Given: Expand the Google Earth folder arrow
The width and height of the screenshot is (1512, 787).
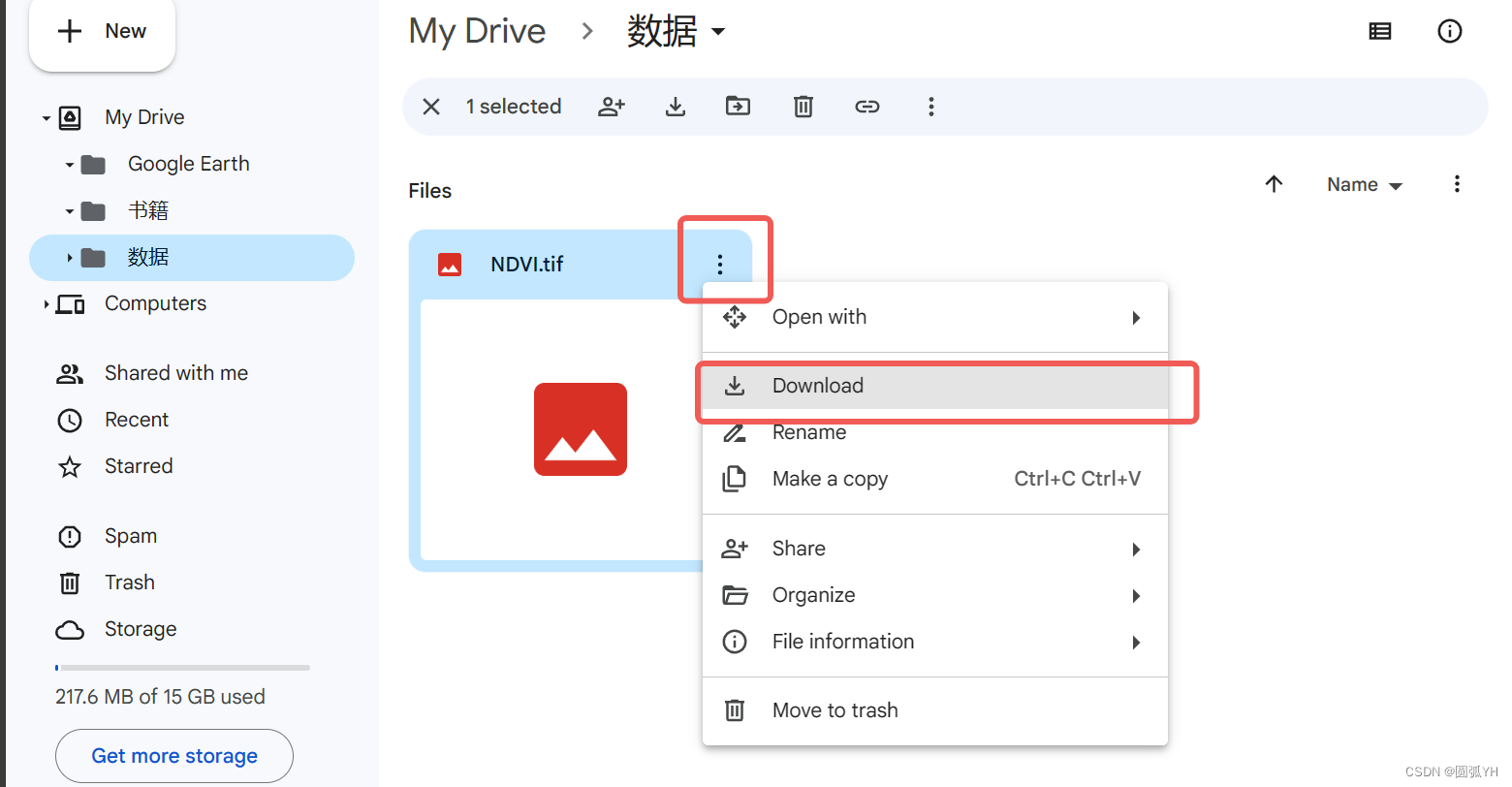Looking at the screenshot, I should [69, 165].
